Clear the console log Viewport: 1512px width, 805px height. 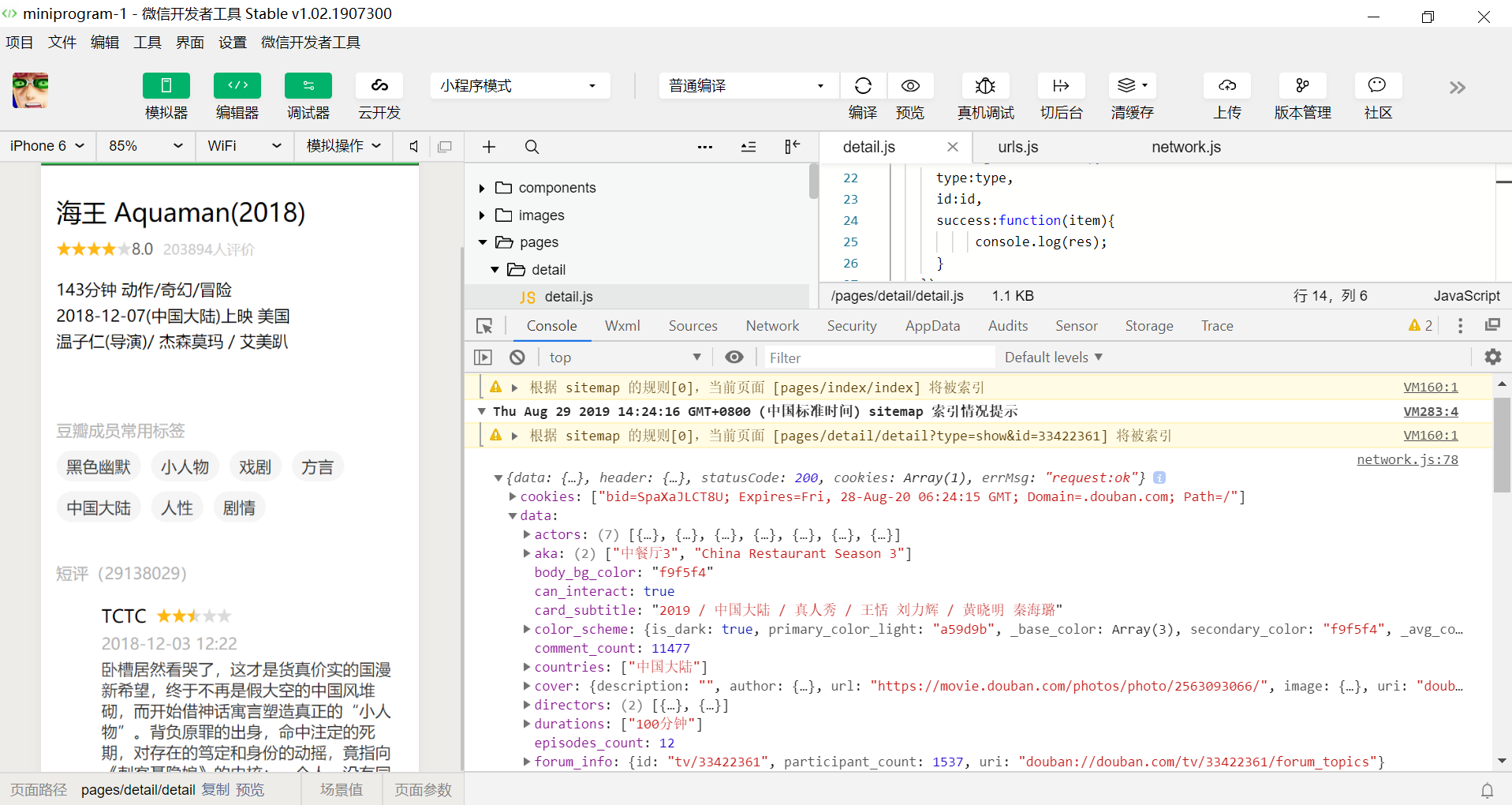click(517, 358)
